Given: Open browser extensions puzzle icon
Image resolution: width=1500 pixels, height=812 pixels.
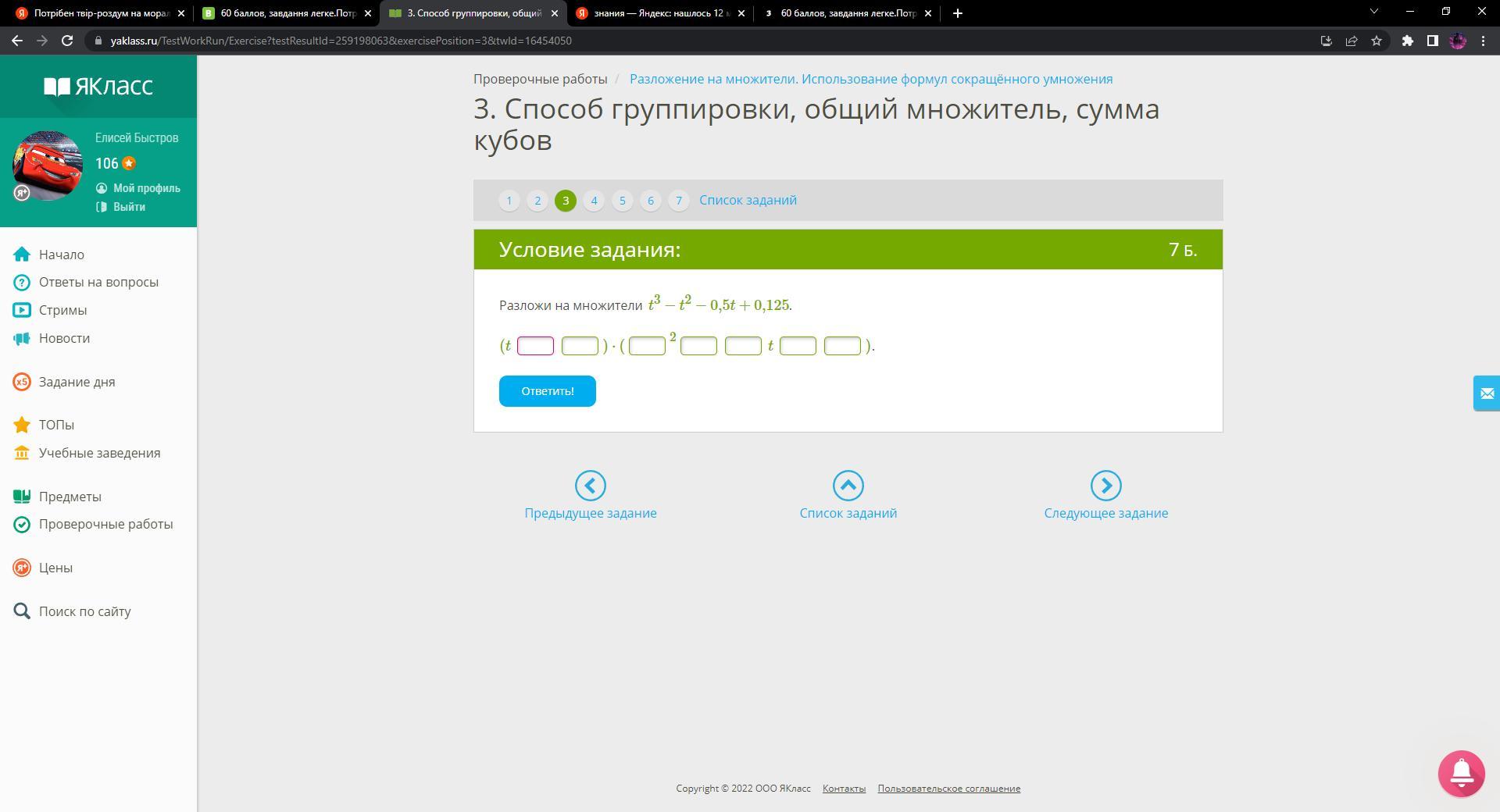Looking at the screenshot, I should 1407,41.
